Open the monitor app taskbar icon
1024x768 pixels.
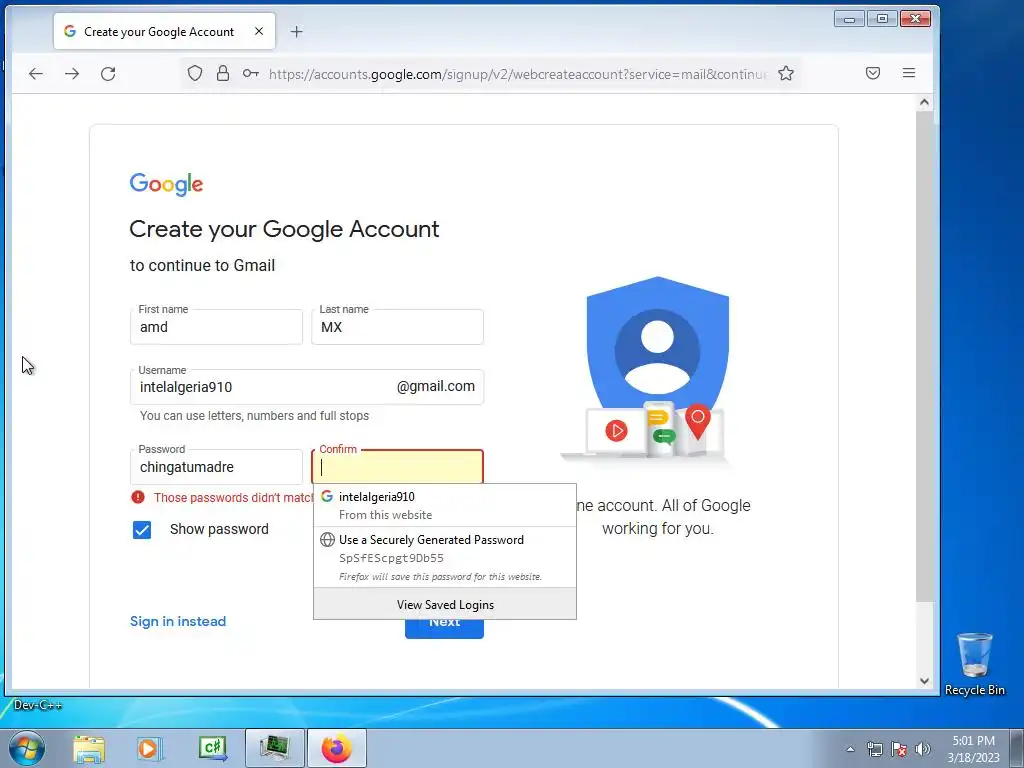coord(275,748)
